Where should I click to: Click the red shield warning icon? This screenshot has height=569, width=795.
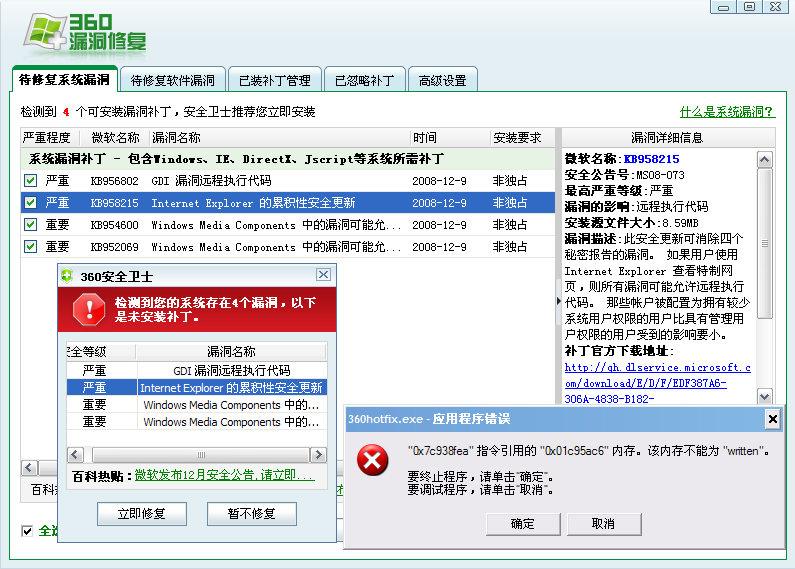(89, 309)
